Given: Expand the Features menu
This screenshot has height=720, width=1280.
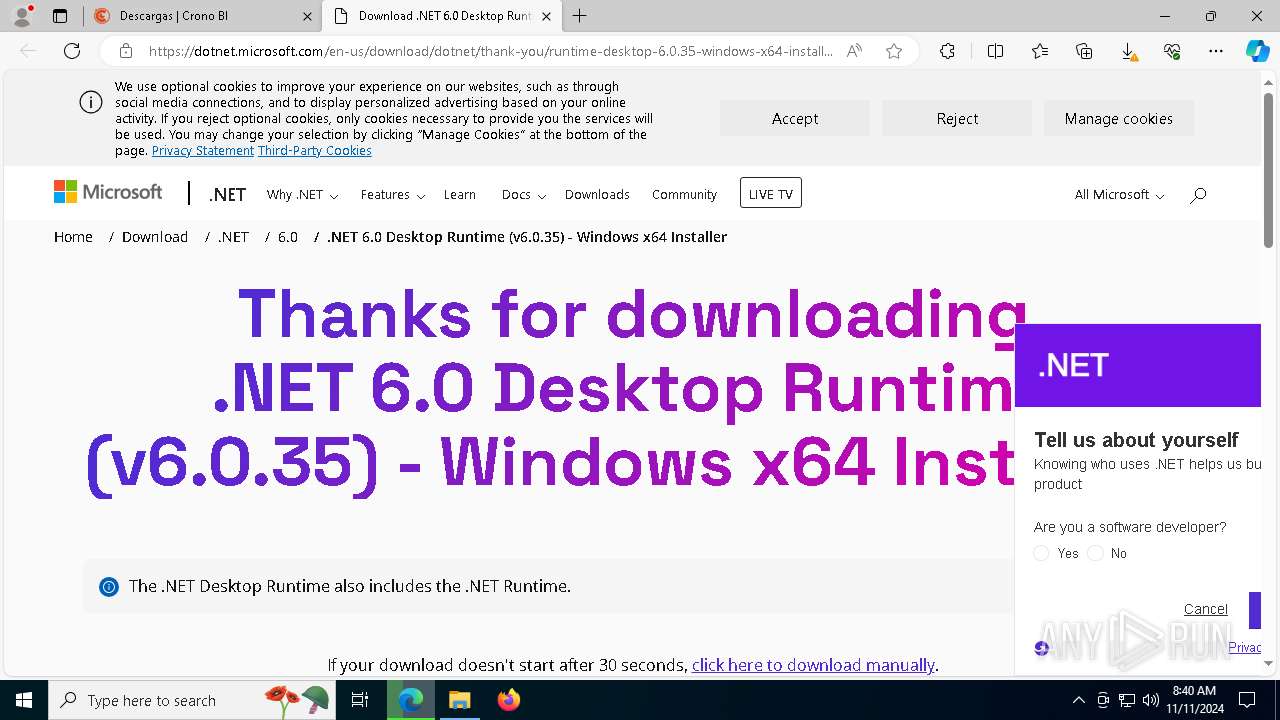Looking at the screenshot, I should point(393,195).
